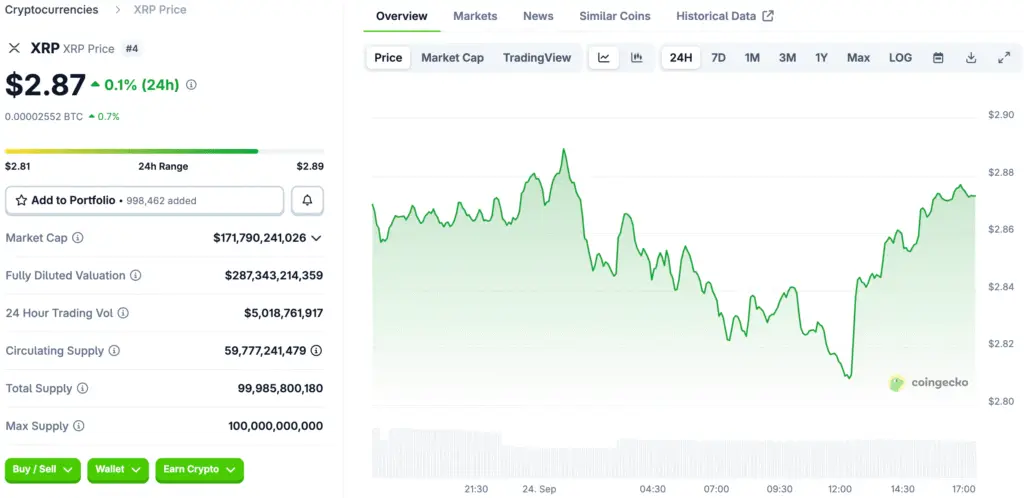Open Market Cap info tooltip icon

point(78,238)
